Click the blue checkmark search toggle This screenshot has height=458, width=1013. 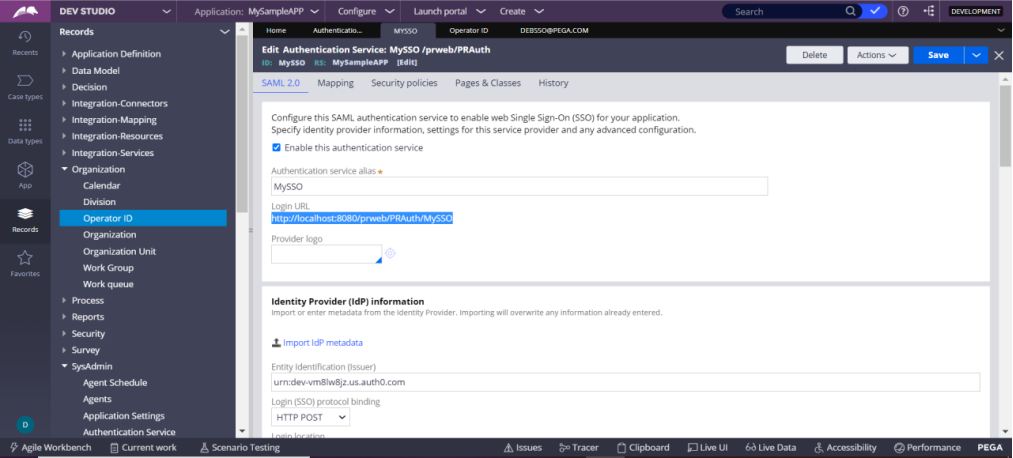875,11
